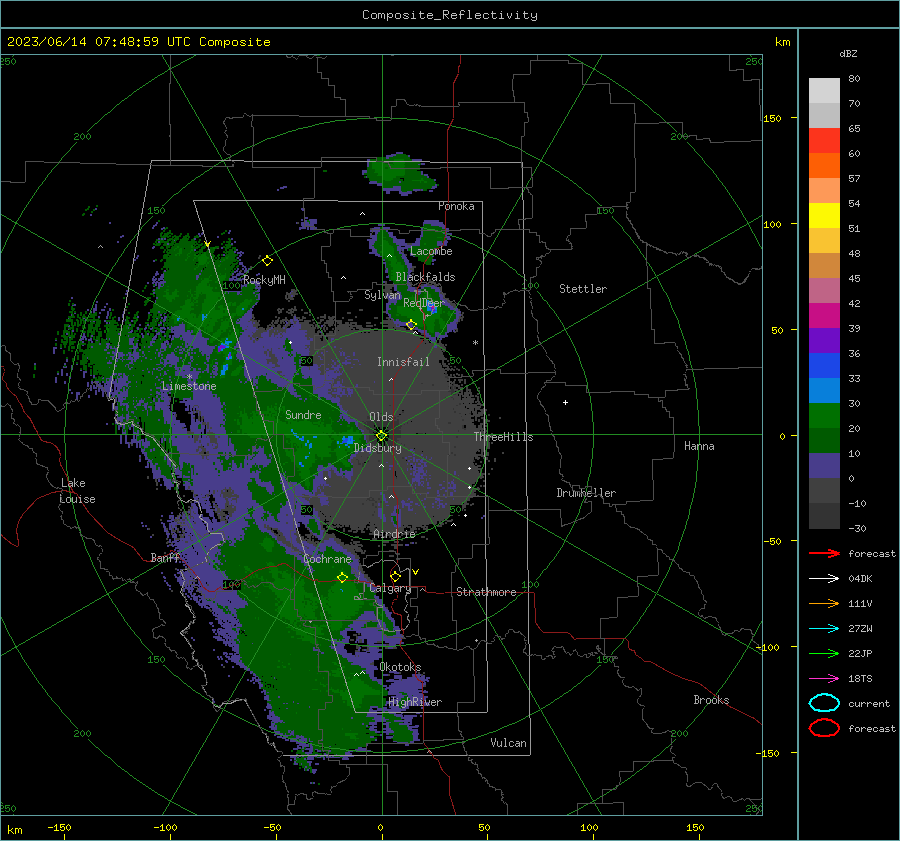This screenshot has width=900, height=841.
Task: Click the Blackfalds map label
Action: click(x=425, y=277)
